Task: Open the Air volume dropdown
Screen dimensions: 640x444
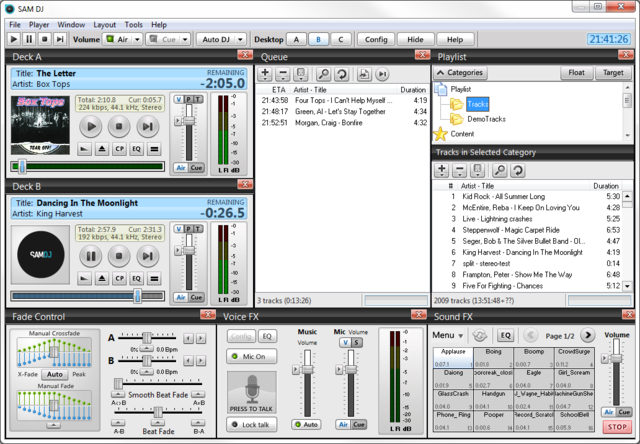Action: pyautogui.click(x=138, y=40)
